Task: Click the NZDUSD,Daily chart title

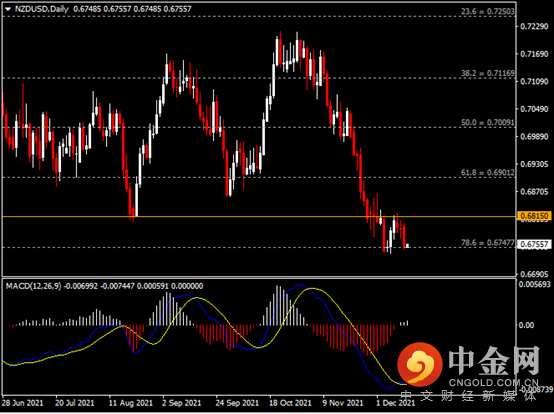Action: point(41,9)
